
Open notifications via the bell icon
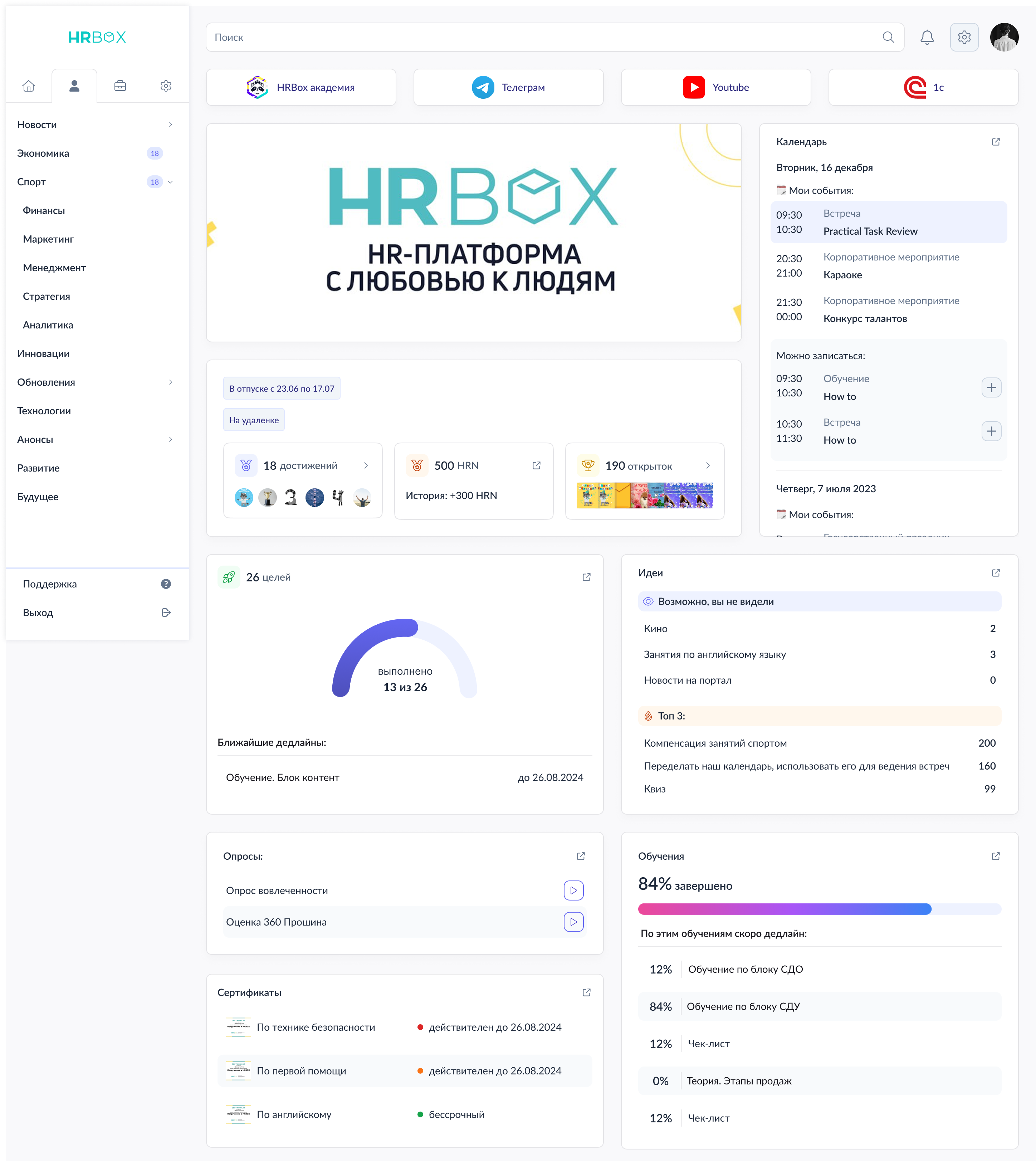[927, 37]
